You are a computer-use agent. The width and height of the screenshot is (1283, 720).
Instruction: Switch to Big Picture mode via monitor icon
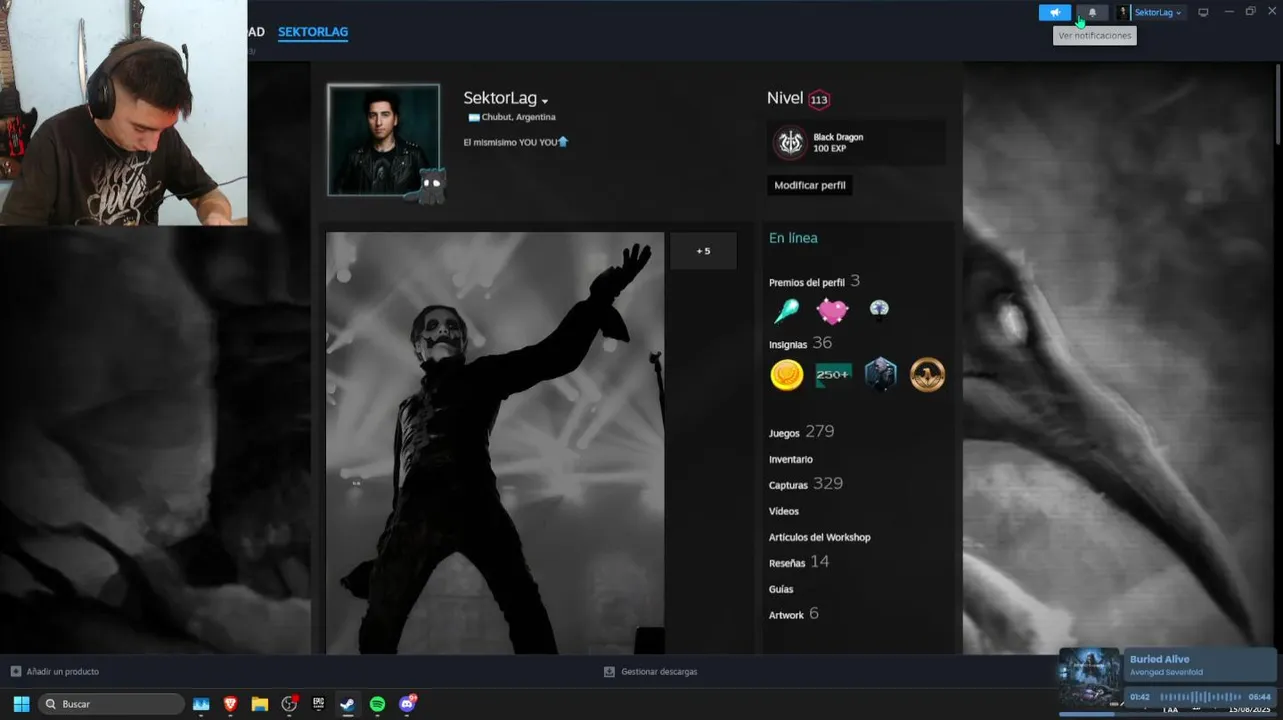point(1203,13)
